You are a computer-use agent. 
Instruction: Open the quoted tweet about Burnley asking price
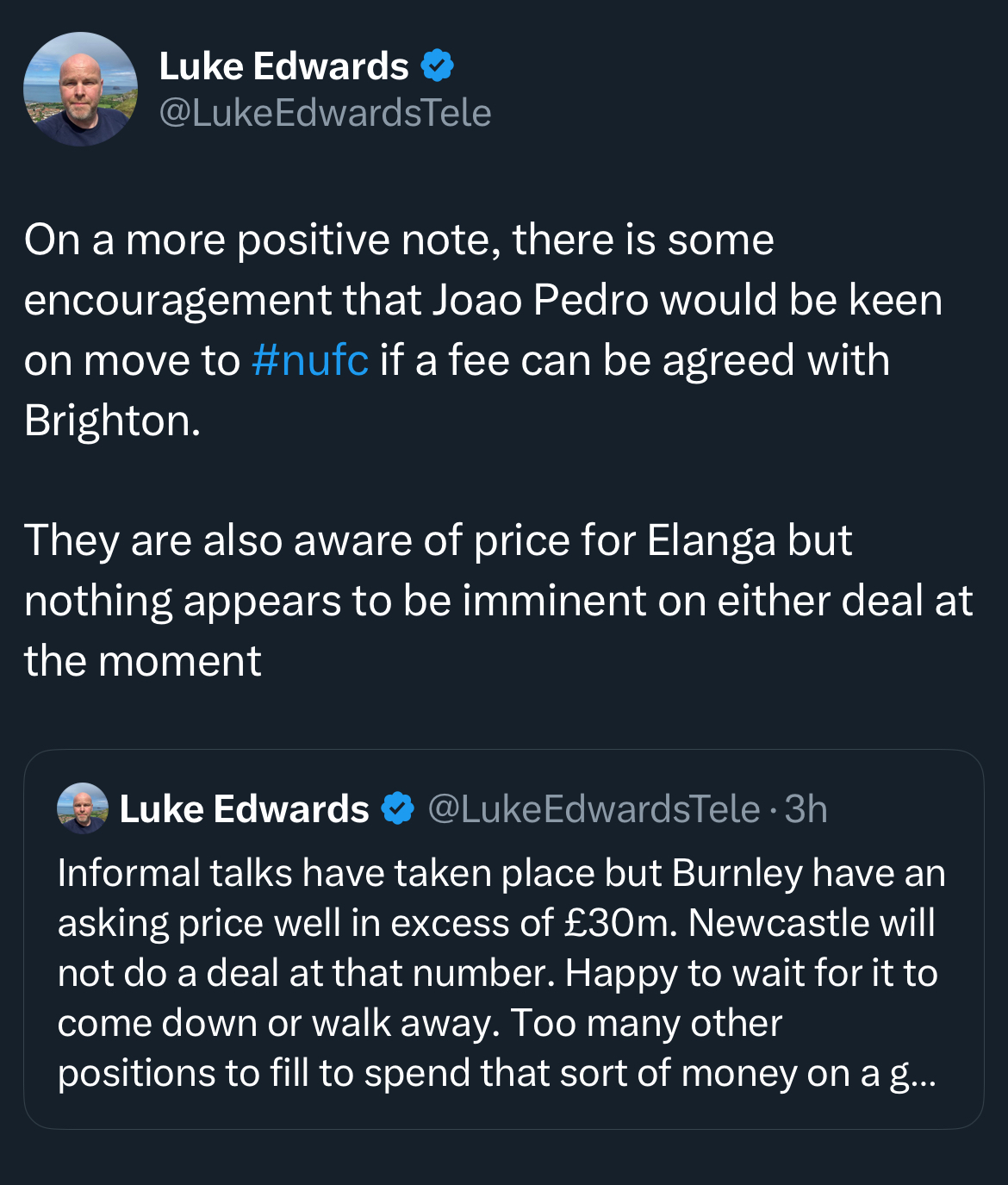point(503,939)
